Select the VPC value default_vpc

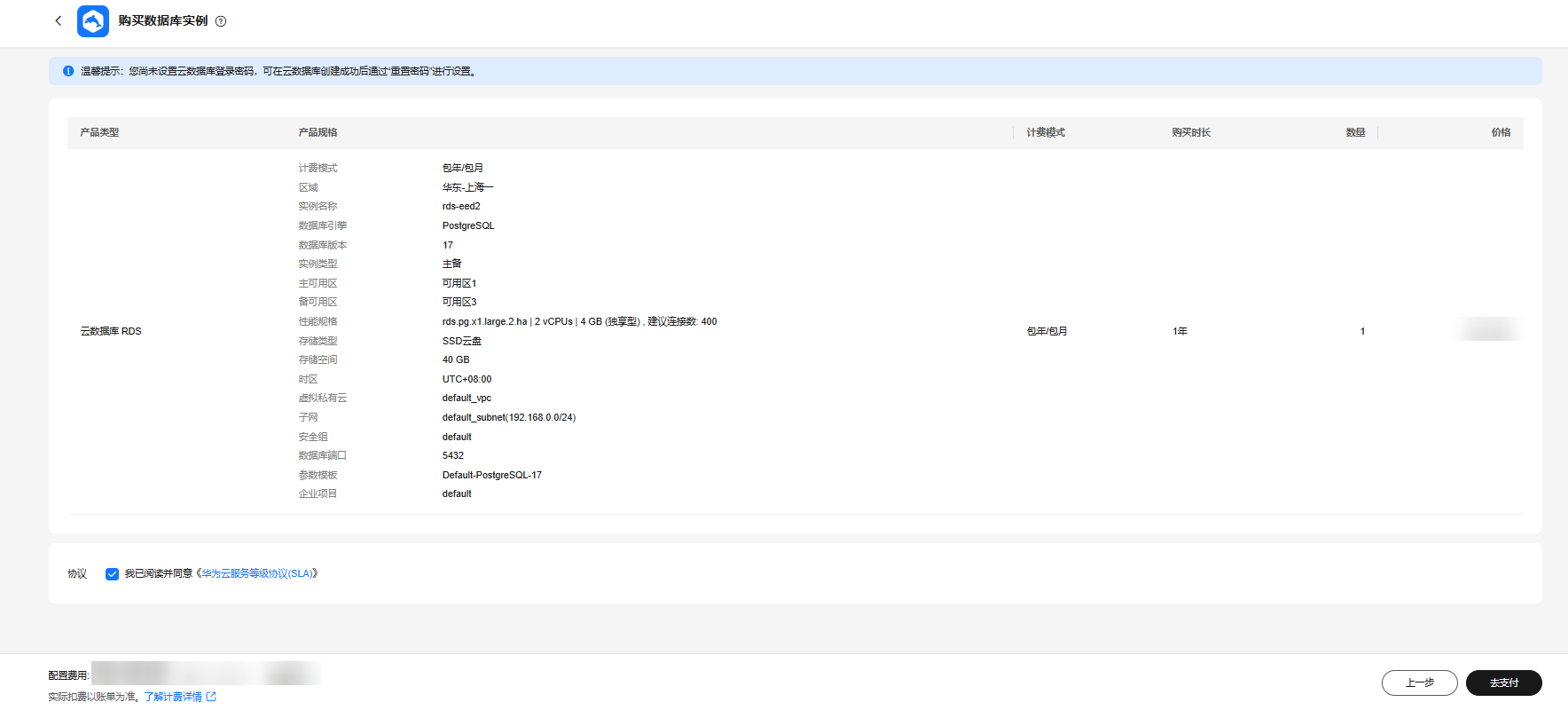[x=466, y=398]
